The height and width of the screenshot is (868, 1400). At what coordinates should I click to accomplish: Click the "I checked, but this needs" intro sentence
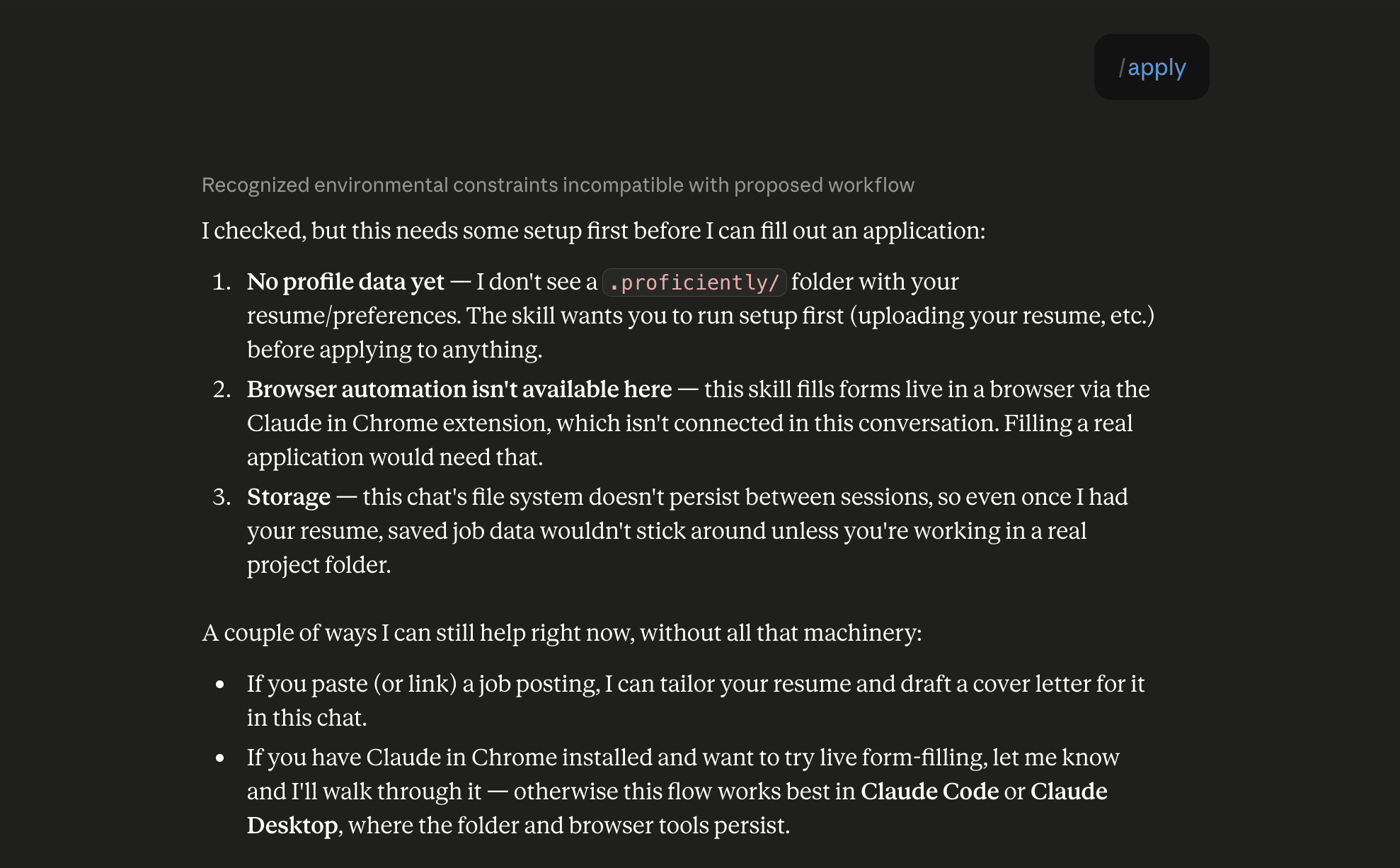pos(593,231)
